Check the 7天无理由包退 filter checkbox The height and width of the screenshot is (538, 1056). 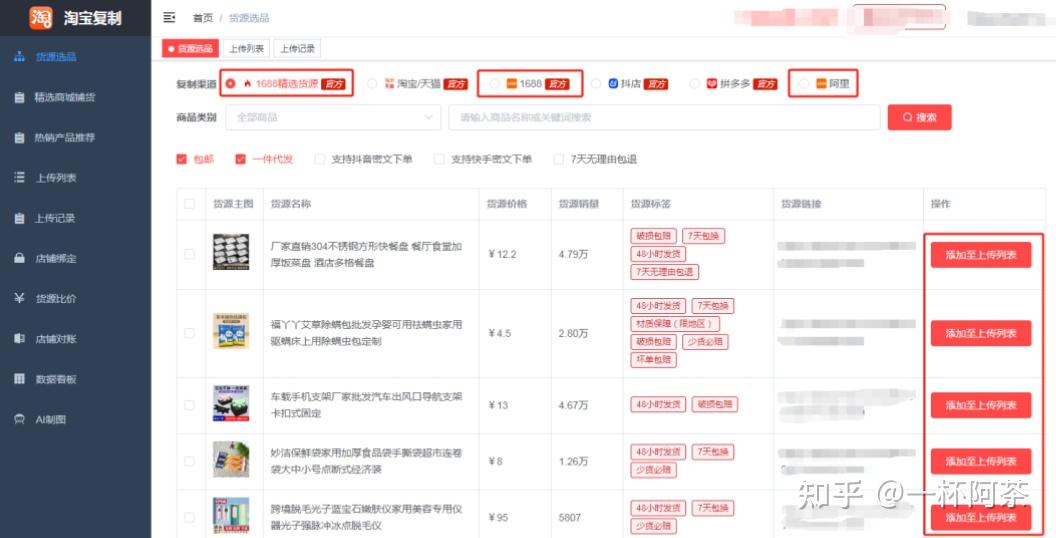pos(558,159)
